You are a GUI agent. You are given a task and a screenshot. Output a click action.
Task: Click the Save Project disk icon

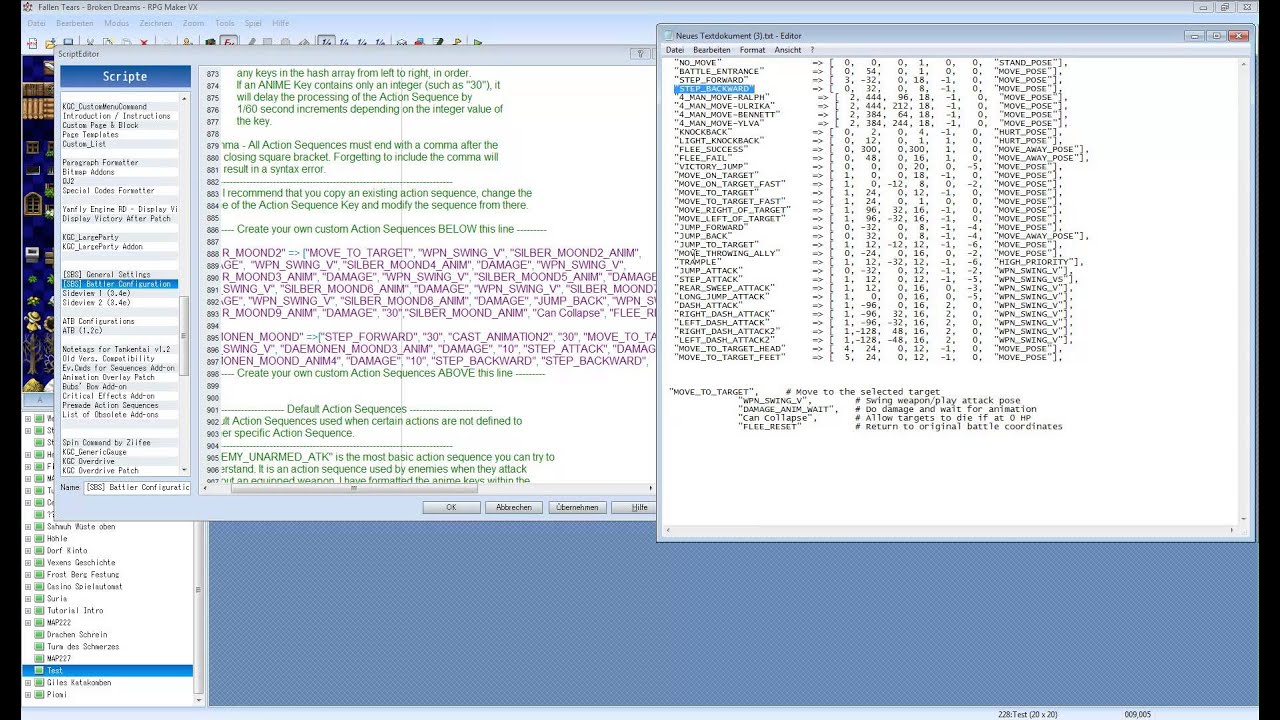tap(68, 43)
